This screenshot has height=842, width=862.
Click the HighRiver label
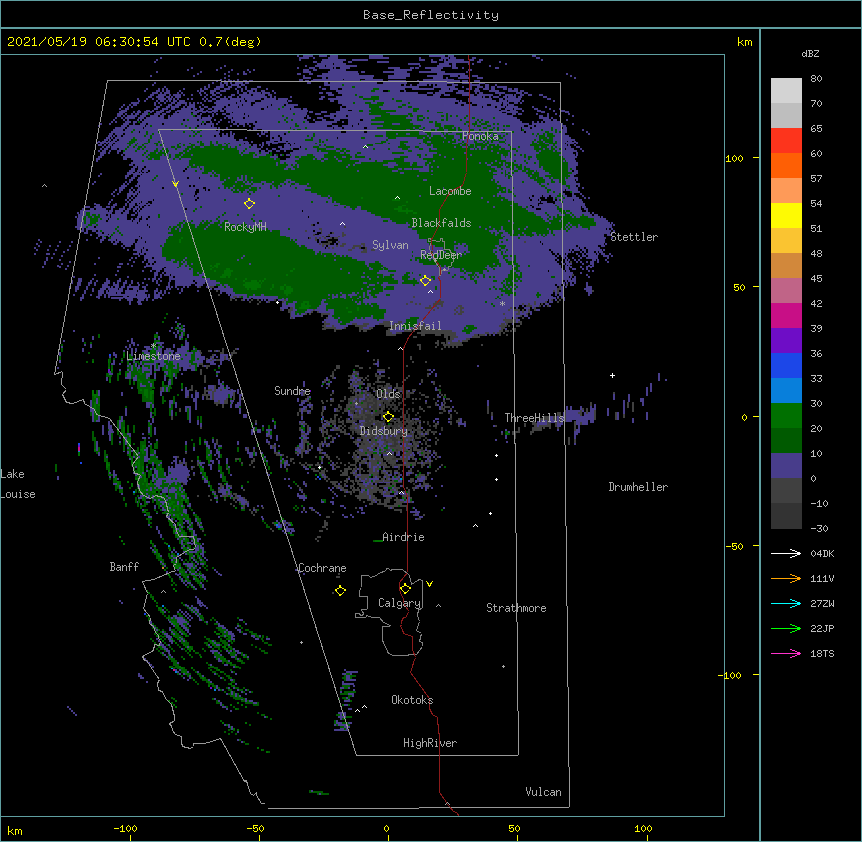click(x=430, y=743)
